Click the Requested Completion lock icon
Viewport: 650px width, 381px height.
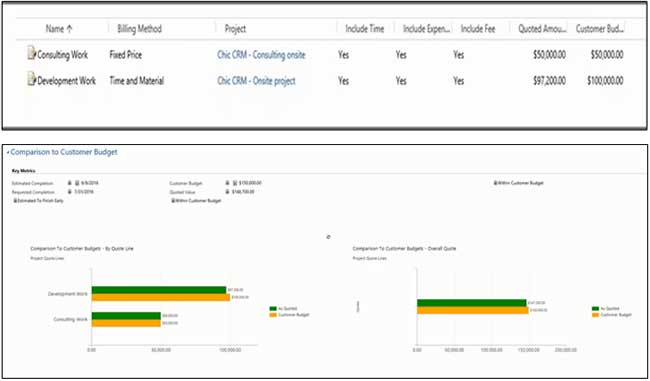coord(70,192)
